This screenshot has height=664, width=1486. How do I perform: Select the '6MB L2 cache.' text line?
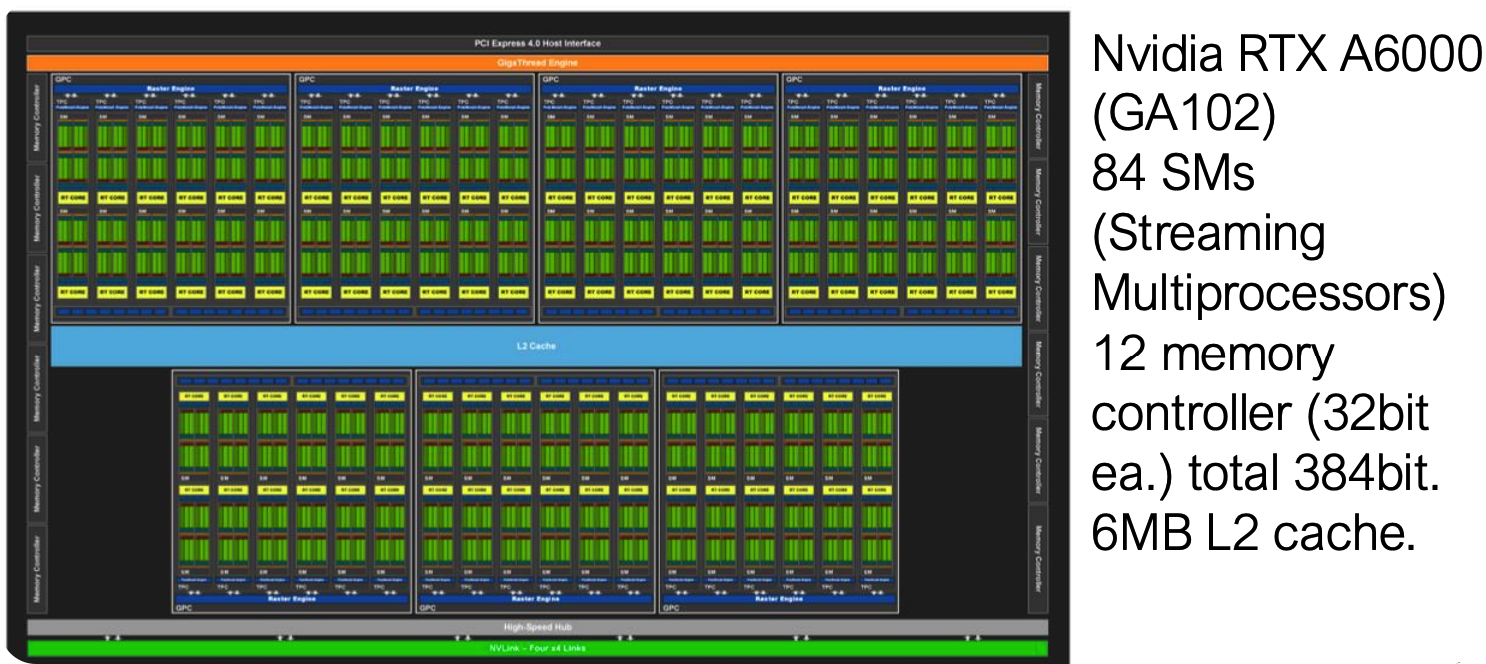tap(1254, 535)
